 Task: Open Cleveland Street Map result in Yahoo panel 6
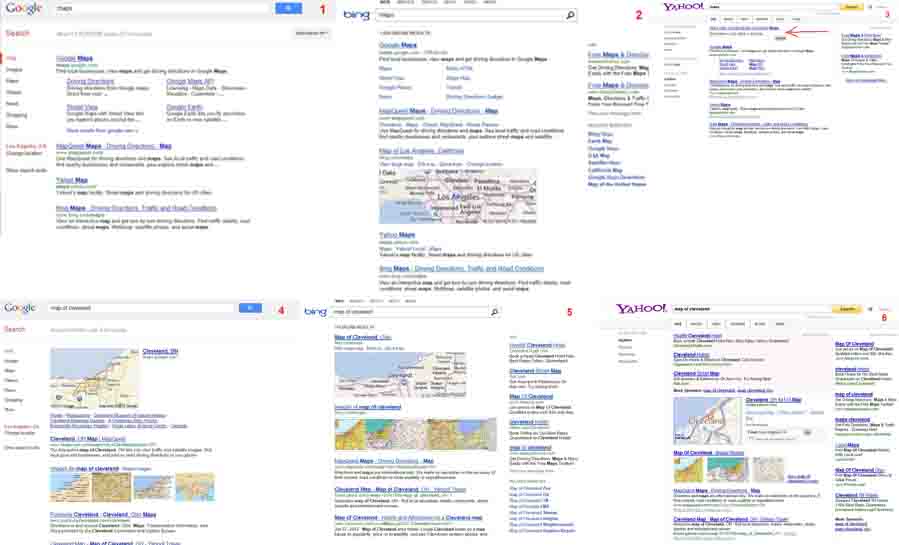(696, 374)
